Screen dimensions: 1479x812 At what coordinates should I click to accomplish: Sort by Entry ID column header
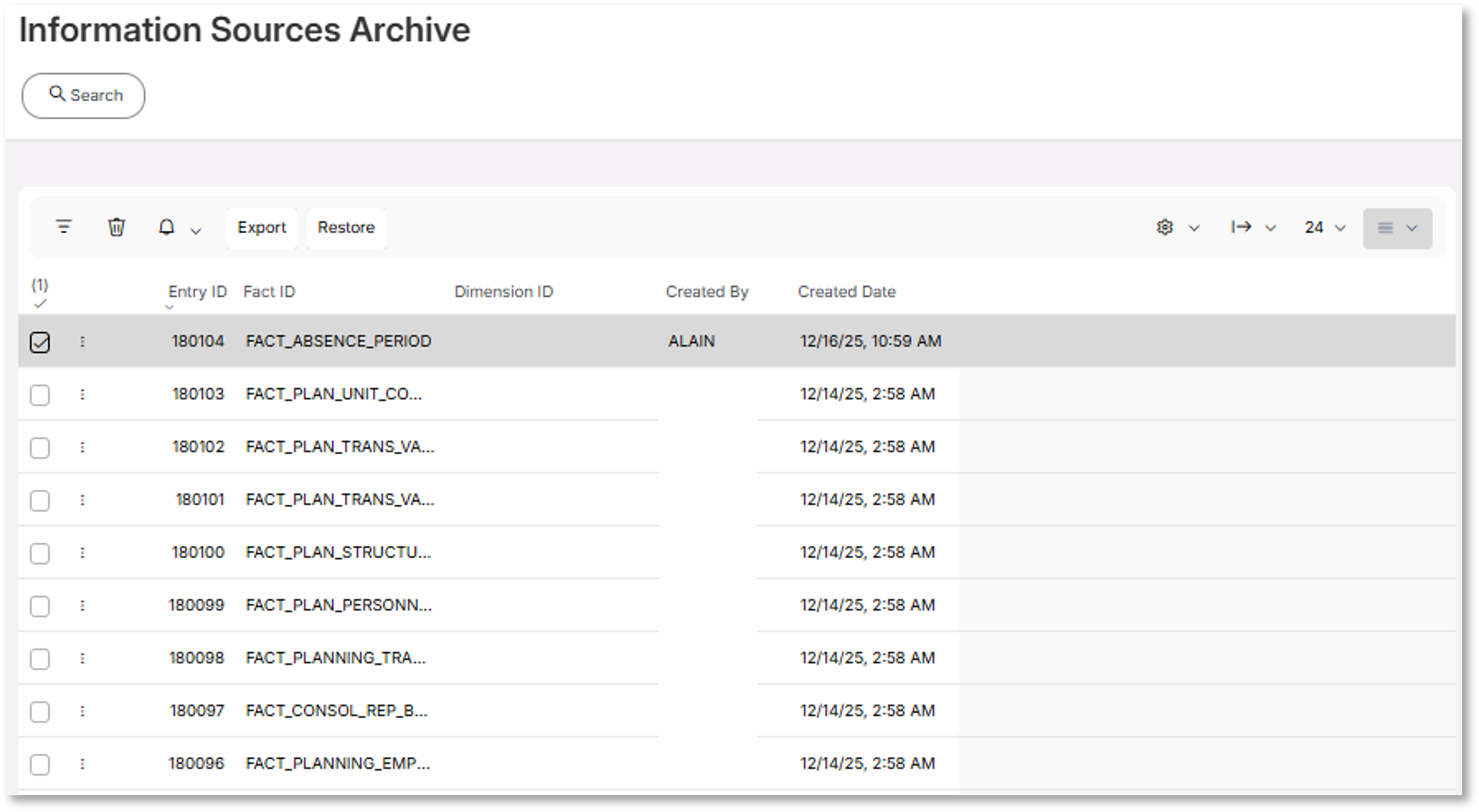tap(197, 292)
